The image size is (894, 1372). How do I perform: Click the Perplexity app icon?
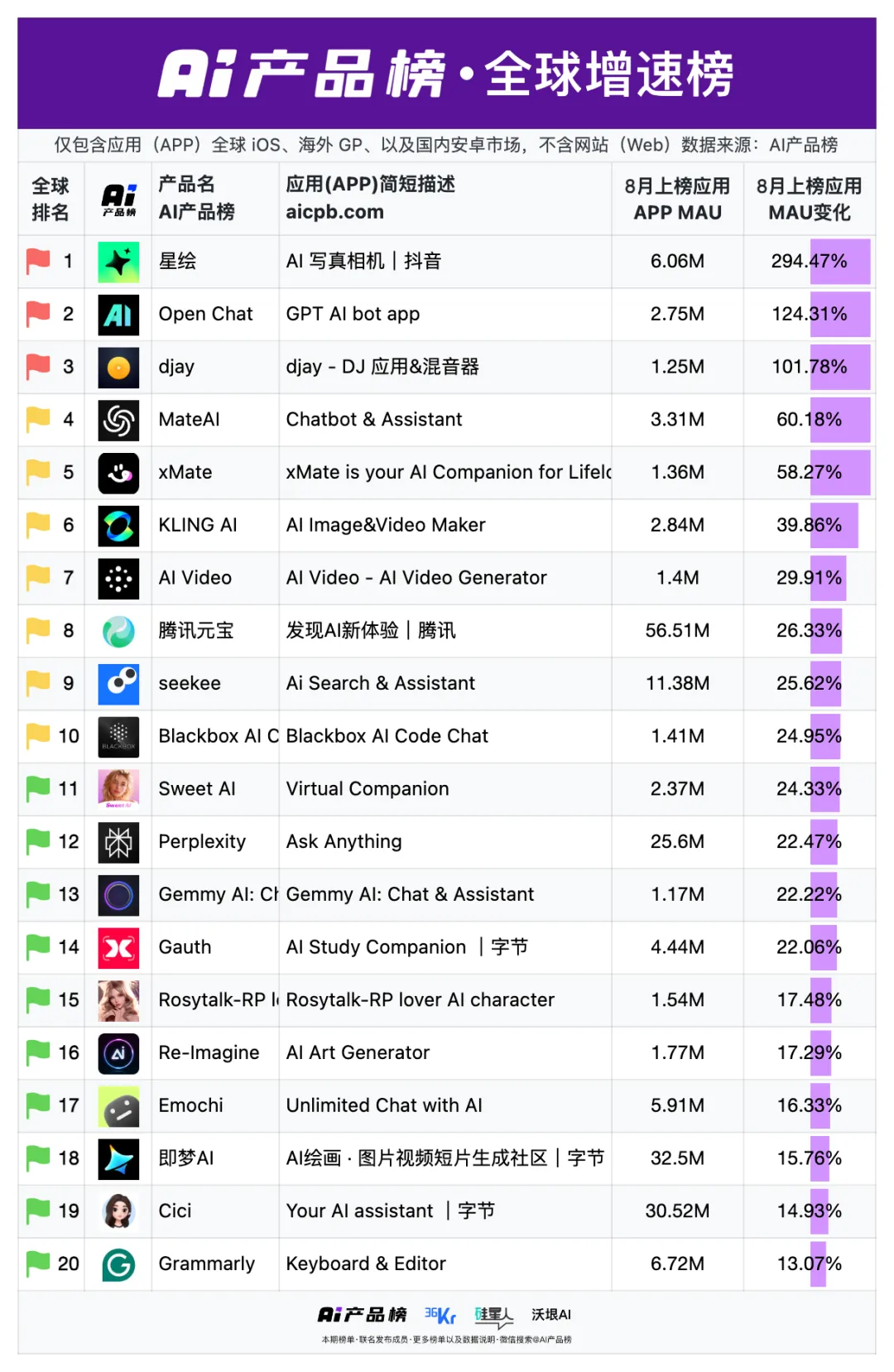118,842
